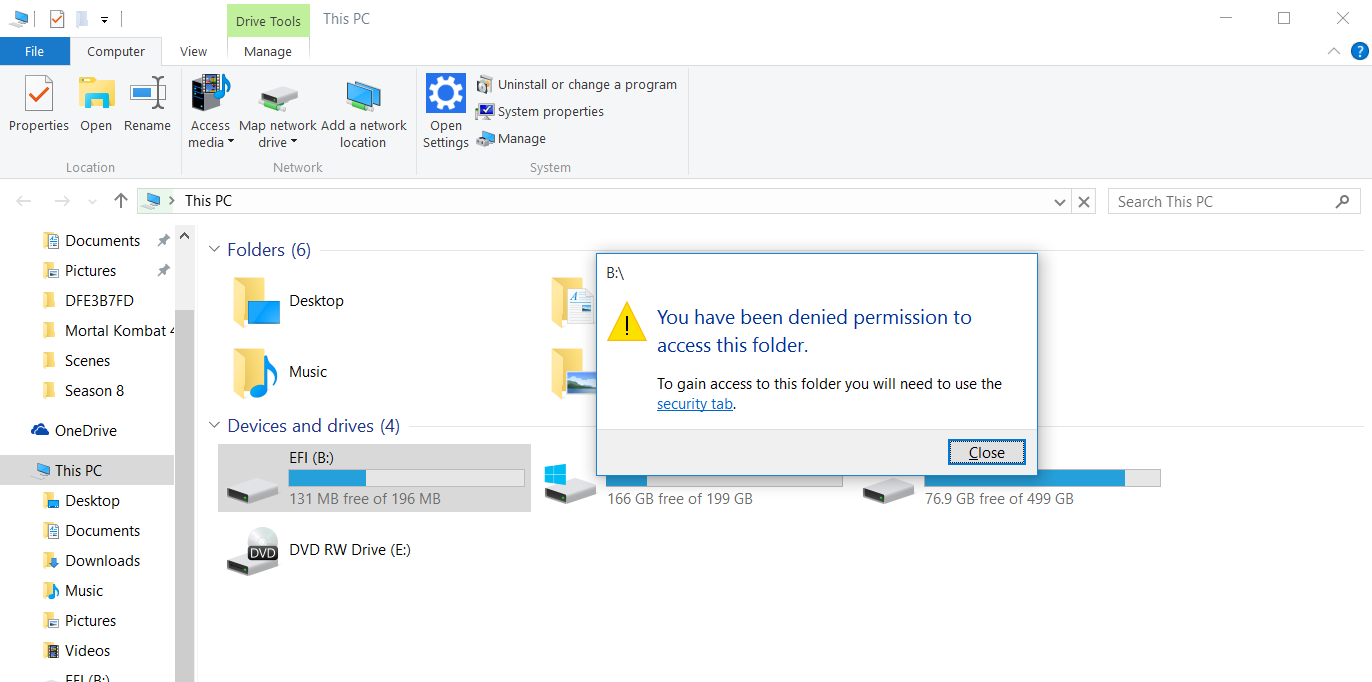Select the Rename ribbon icon
The width and height of the screenshot is (1372, 682).
click(x=147, y=104)
